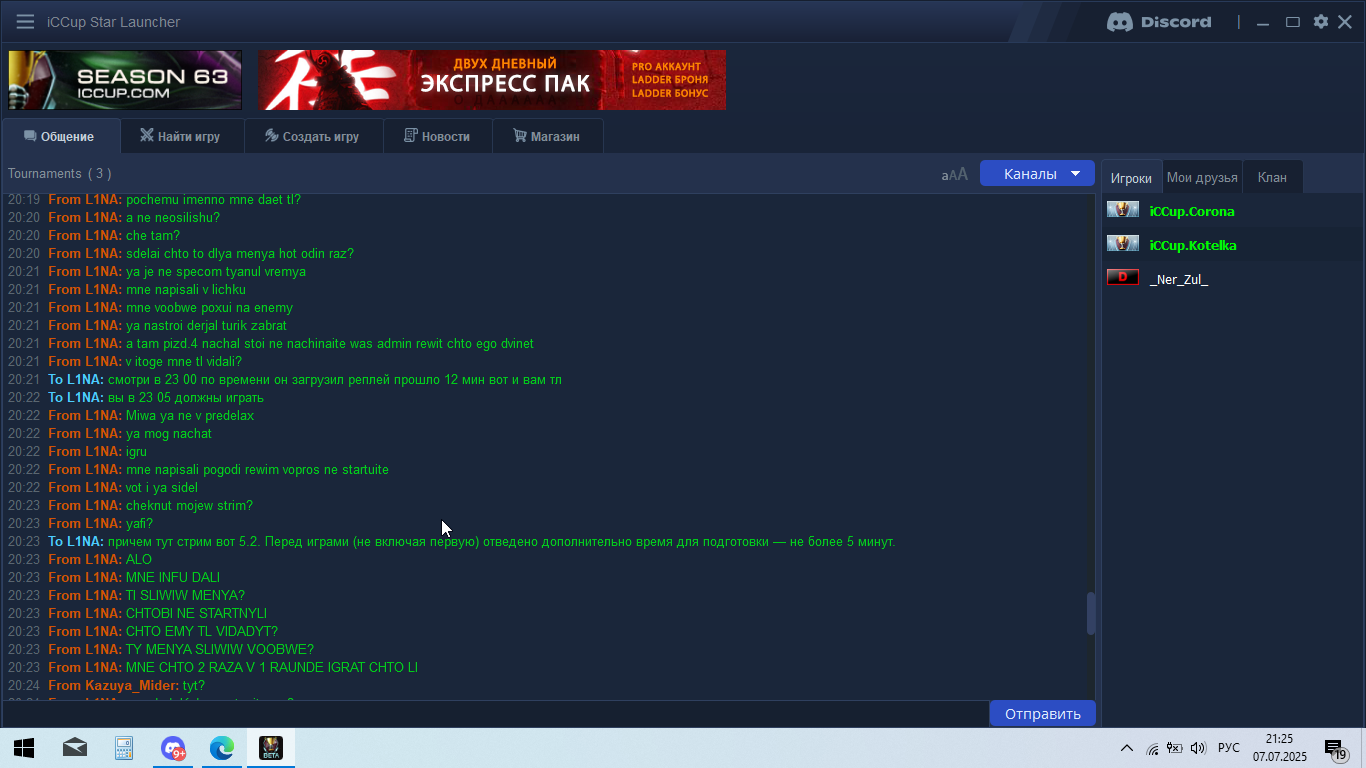Click the iCCup launcher BETA taskbar icon

pos(271,748)
